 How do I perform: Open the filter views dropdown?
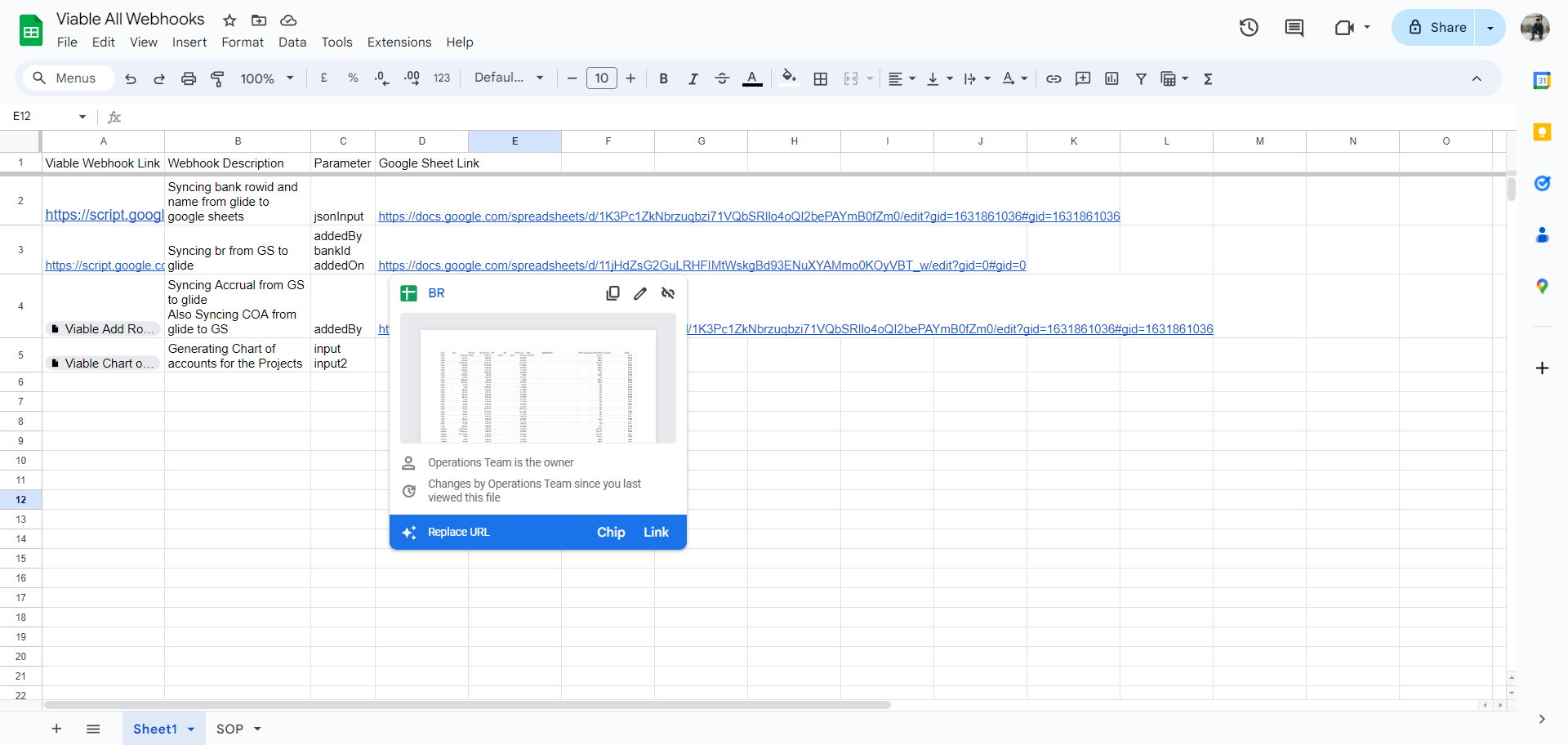(1174, 78)
